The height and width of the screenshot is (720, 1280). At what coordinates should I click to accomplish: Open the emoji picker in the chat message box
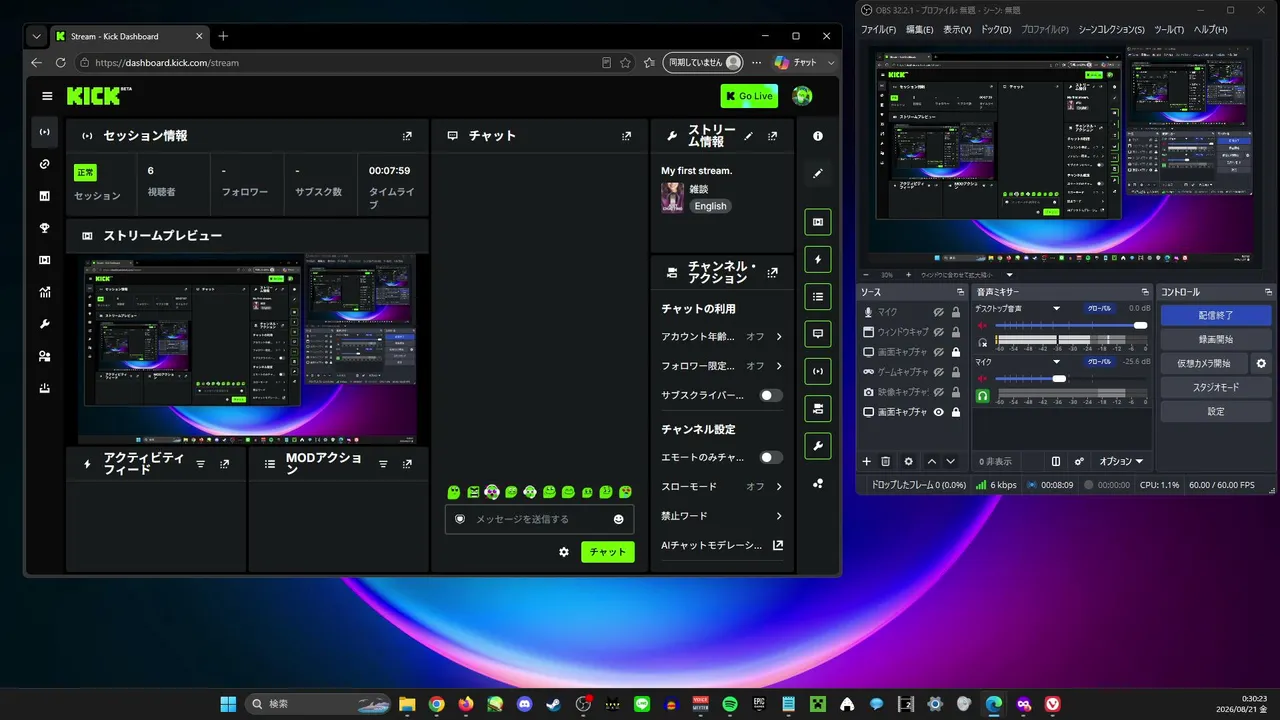[619, 519]
